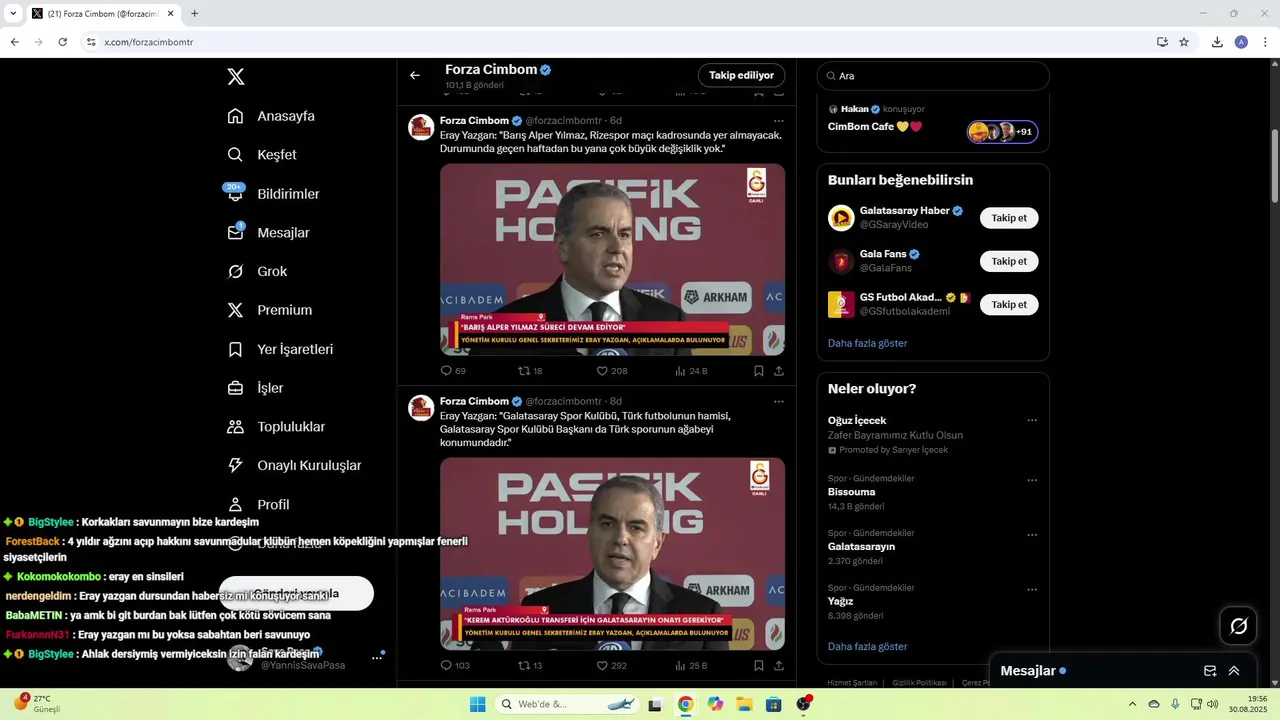Open the Windows Start menu

click(478, 704)
